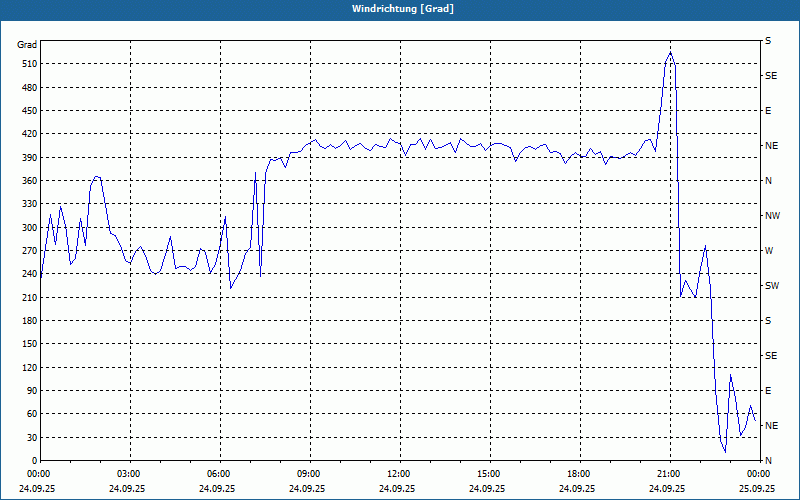The height and width of the screenshot is (500, 800).
Task: Click the 30 y-axis label
Action: (x=31, y=437)
